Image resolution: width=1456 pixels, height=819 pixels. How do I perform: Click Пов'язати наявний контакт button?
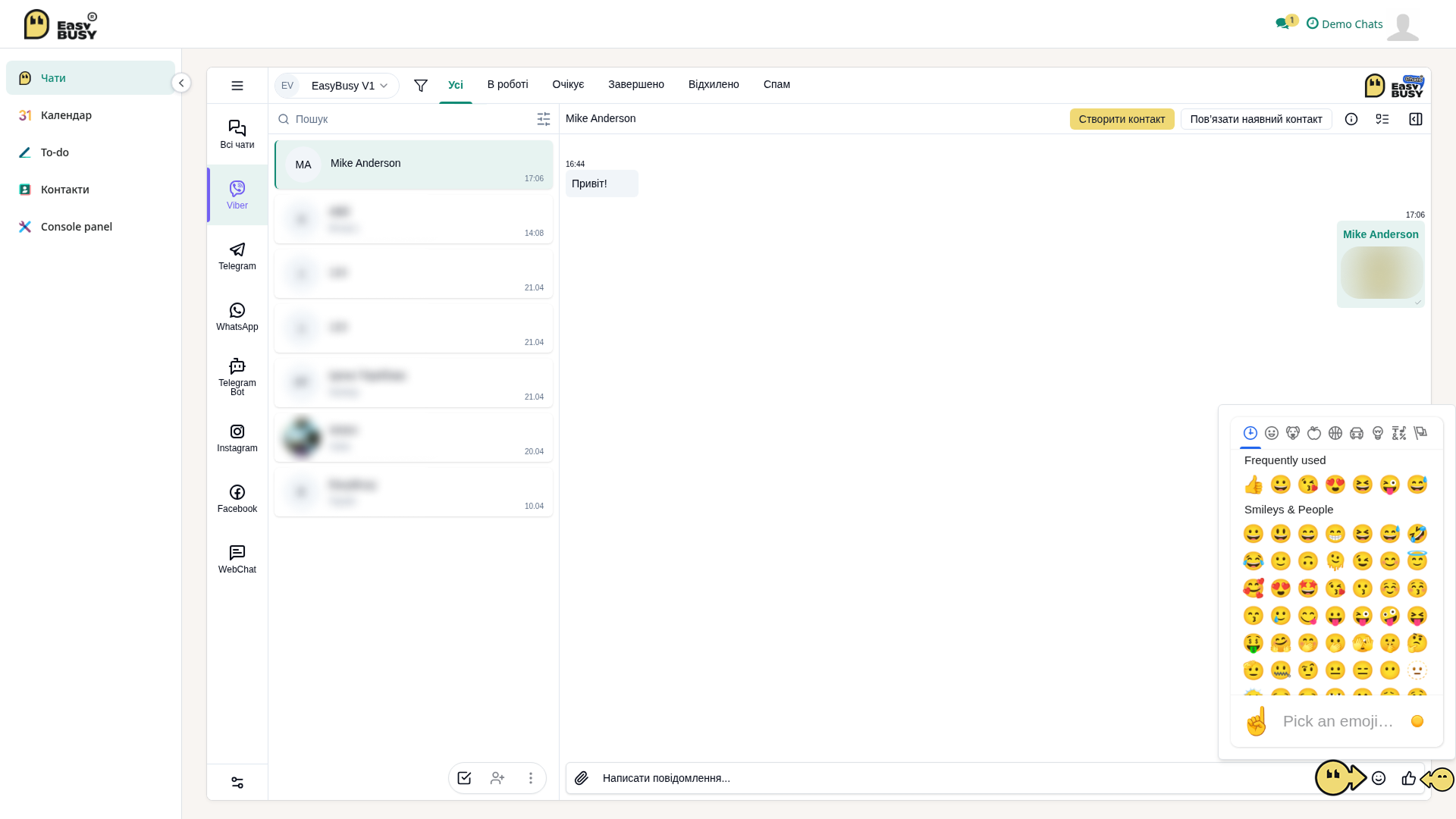pyautogui.click(x=1256, y=119)
